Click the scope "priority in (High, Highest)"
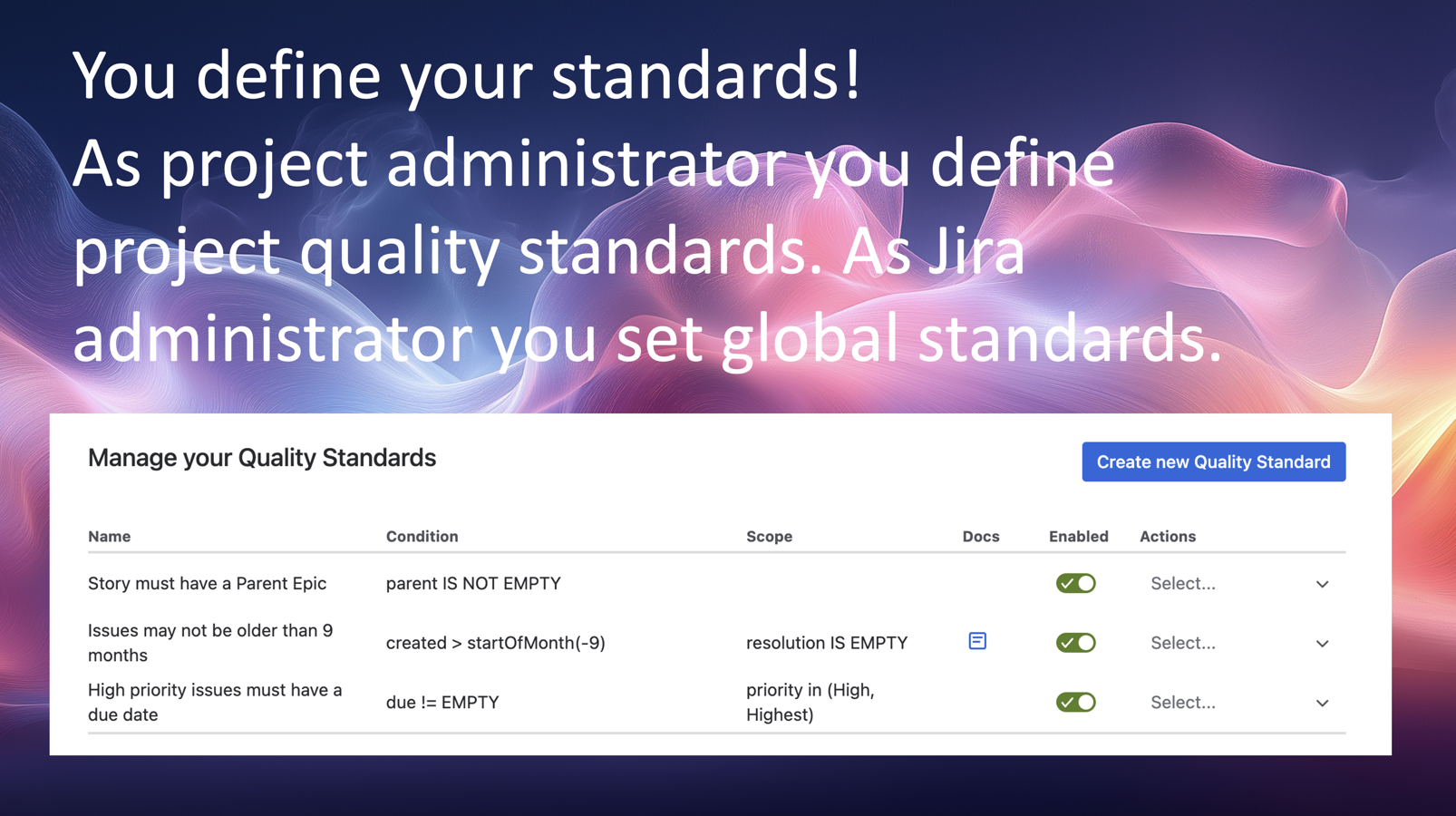This screenshot has width=1456, height=816. [811, 702]
